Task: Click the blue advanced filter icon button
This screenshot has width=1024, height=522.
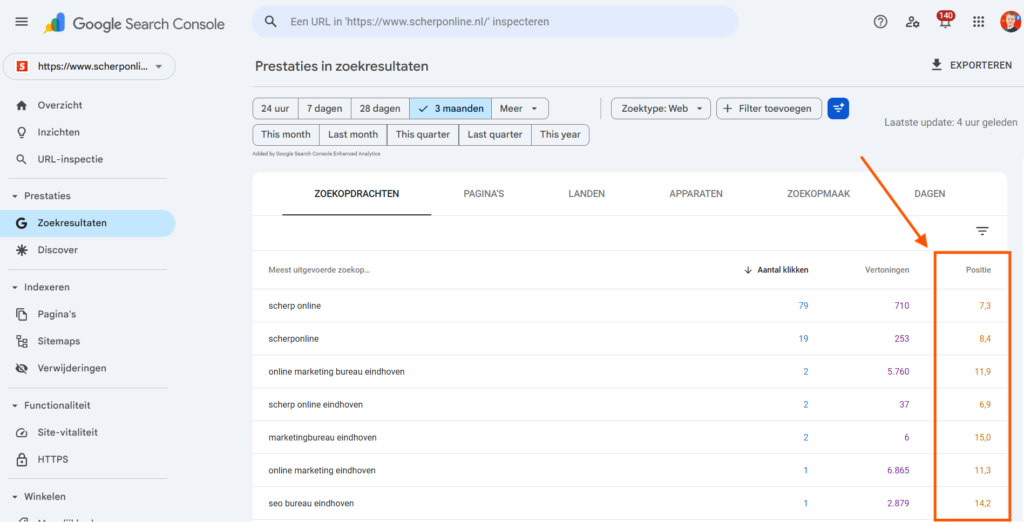Action: coord(838,108)
